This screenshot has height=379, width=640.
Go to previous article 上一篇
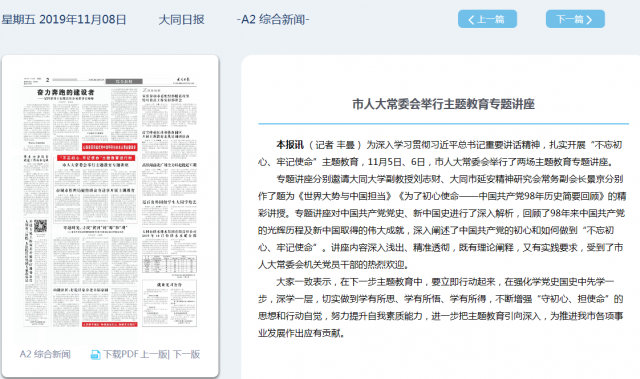tap(487, 19)
